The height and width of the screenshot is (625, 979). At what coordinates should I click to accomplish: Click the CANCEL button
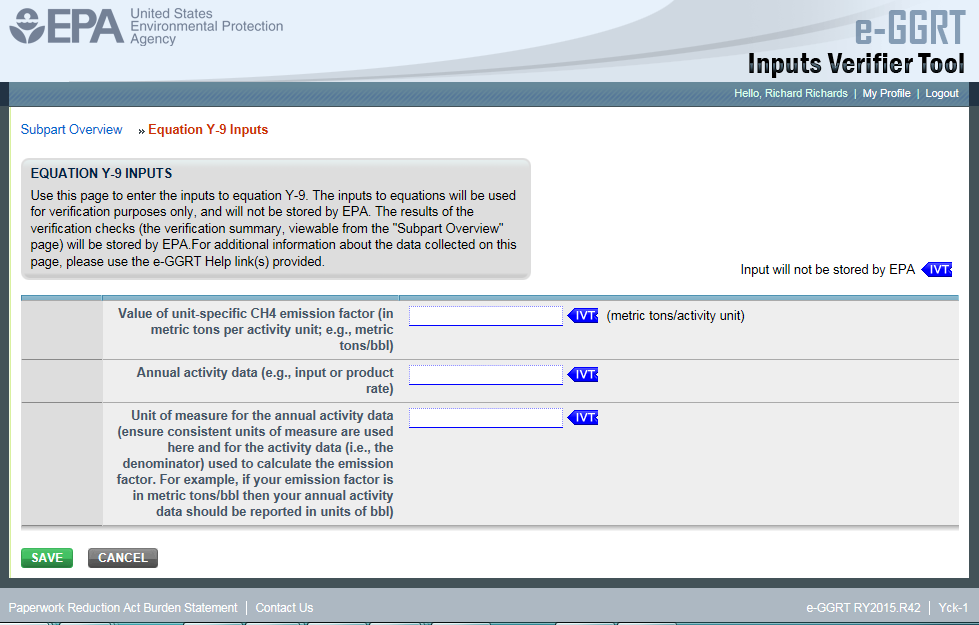tap(123, 558)
